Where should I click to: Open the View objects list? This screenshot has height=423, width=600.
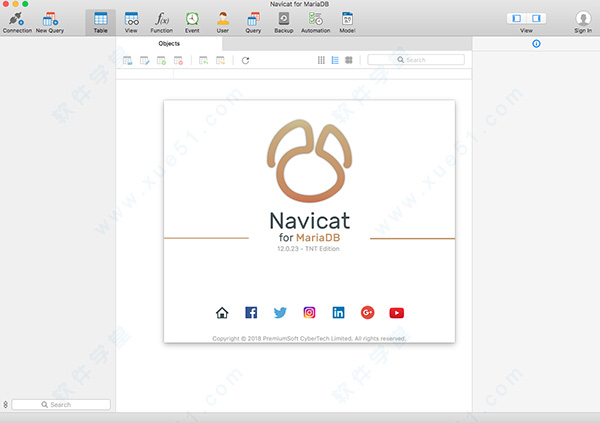click(131, 22)
